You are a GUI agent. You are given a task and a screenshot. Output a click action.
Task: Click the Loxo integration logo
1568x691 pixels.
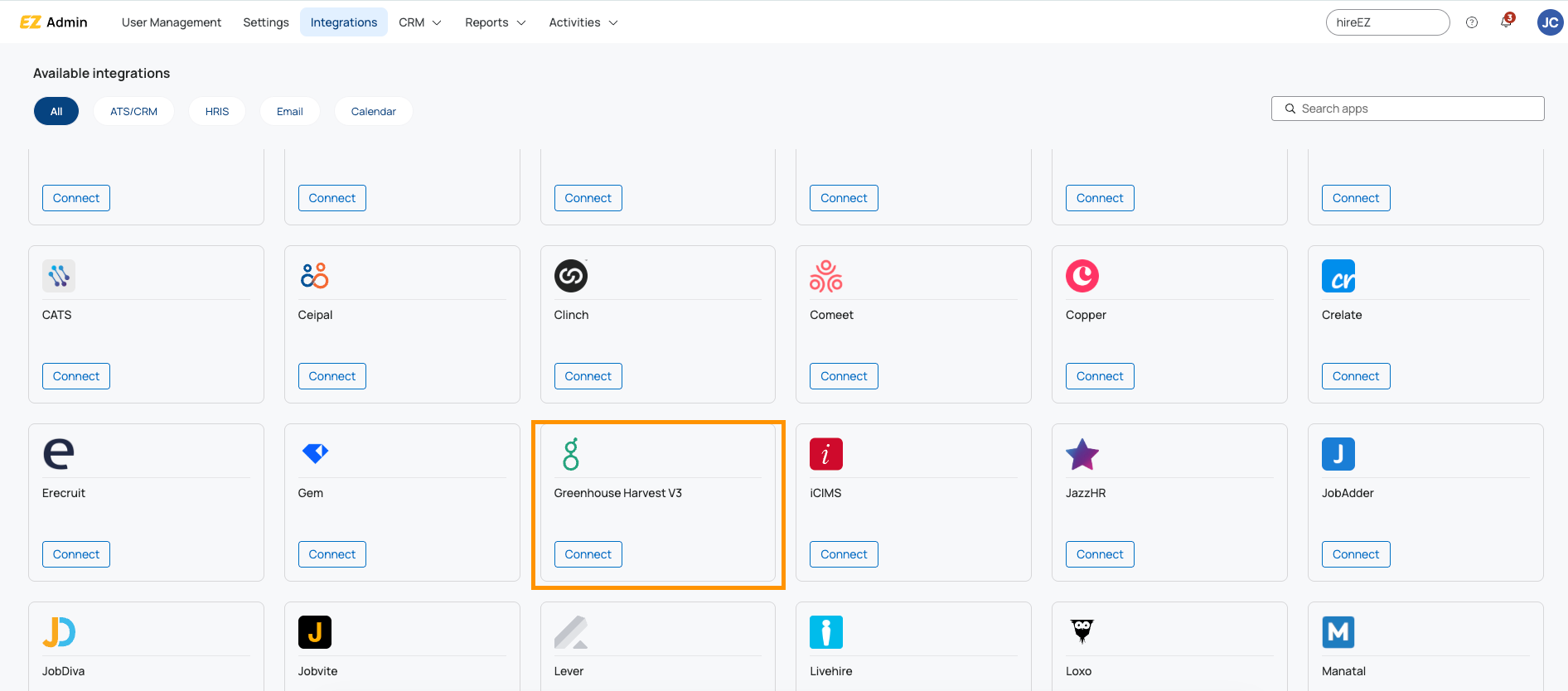1082,632
